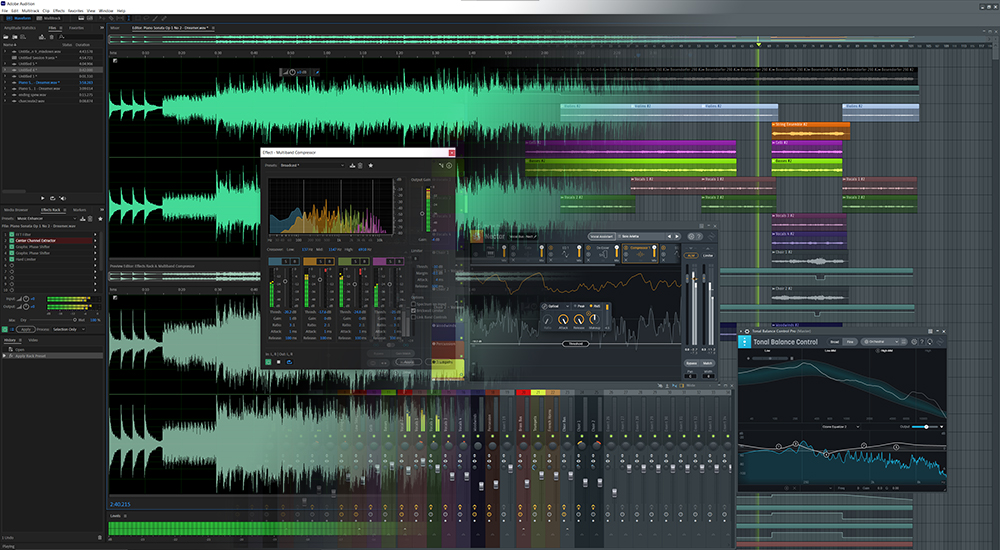Delete the Multiband Compressor preset
1000x550 pixels.
pos(360,165)
